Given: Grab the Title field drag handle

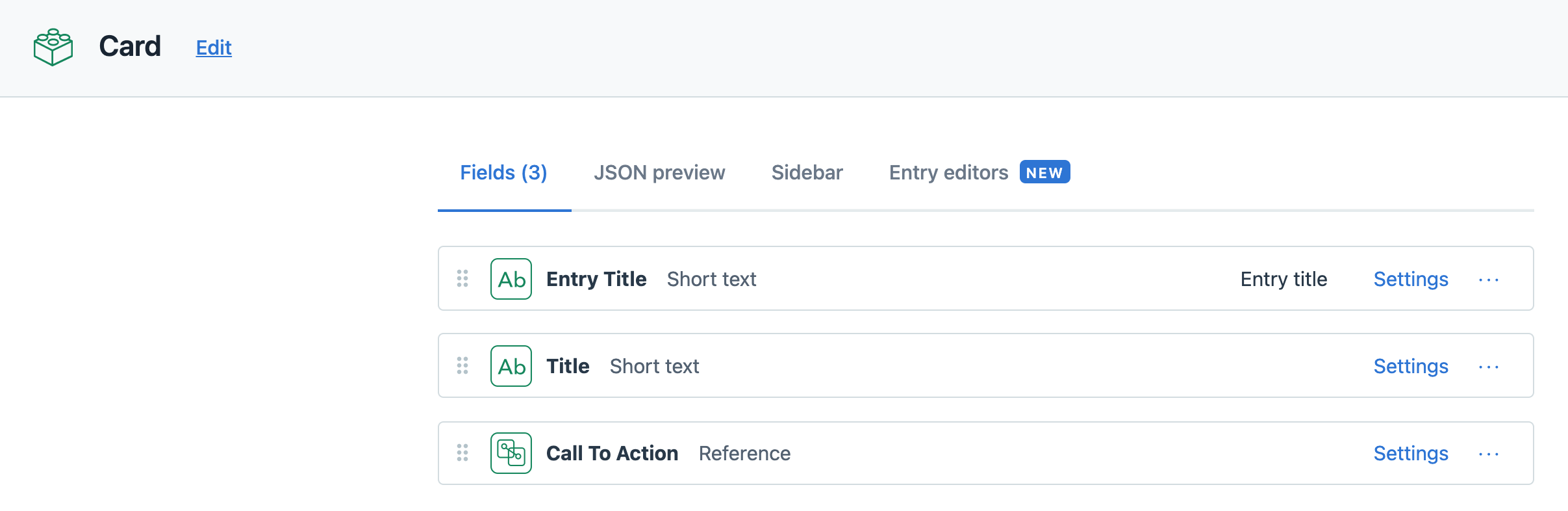Looking at the screenshot, I should click(462, 366).
